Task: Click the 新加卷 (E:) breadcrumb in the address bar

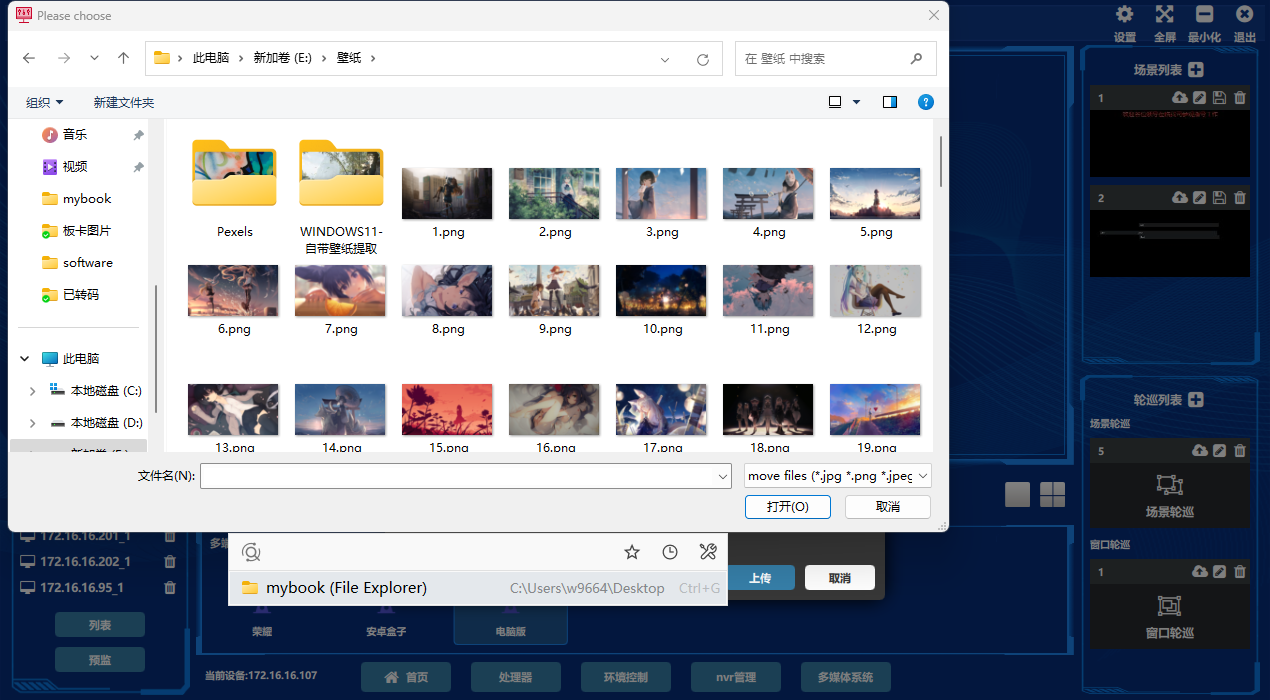Action: (283, 58)
